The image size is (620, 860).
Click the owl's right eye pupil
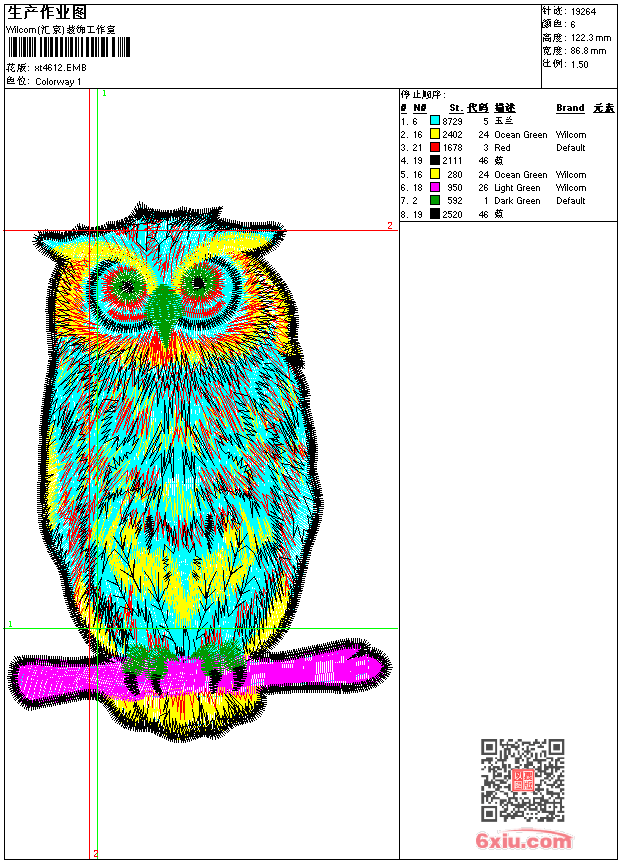click(200, 284)
